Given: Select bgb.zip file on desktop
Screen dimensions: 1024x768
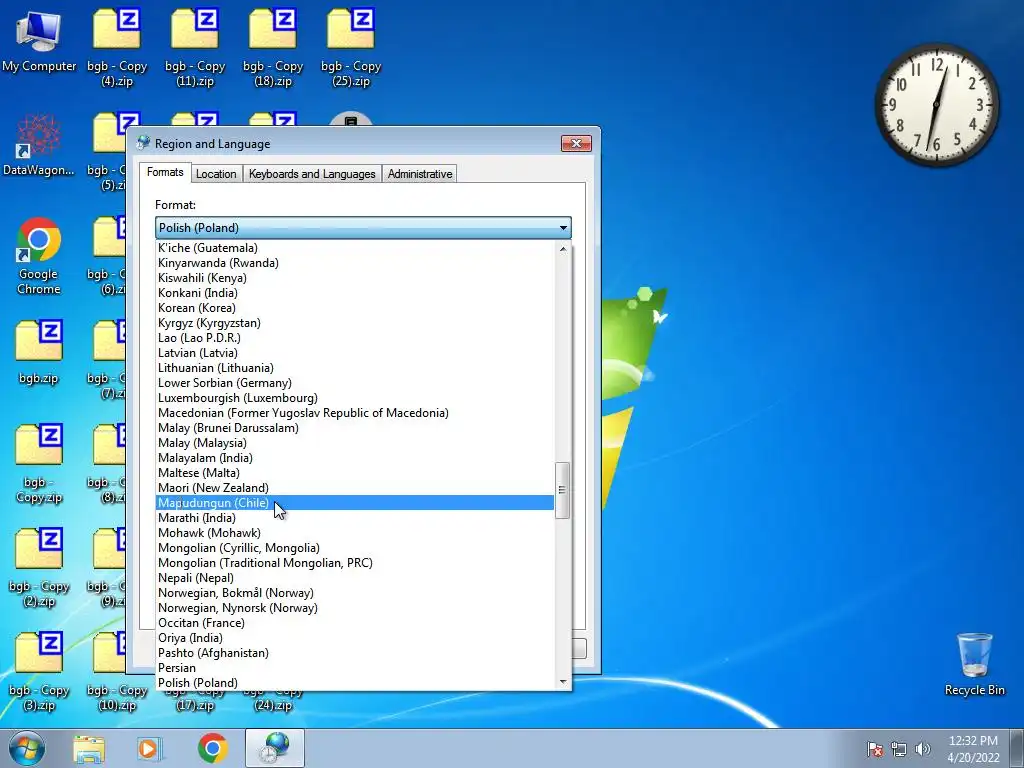Looking at the screenshot, I should pos(39,351).
